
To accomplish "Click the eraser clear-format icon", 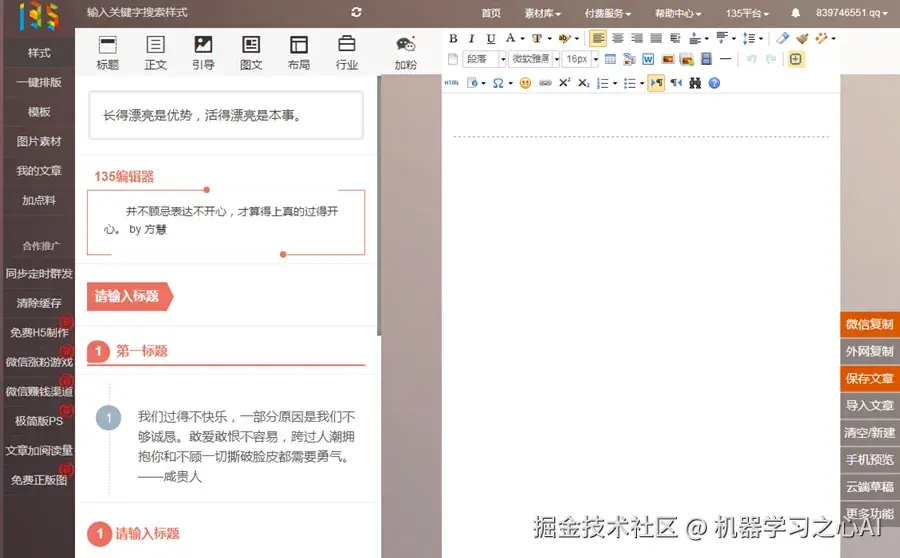I will click(782, 38).
